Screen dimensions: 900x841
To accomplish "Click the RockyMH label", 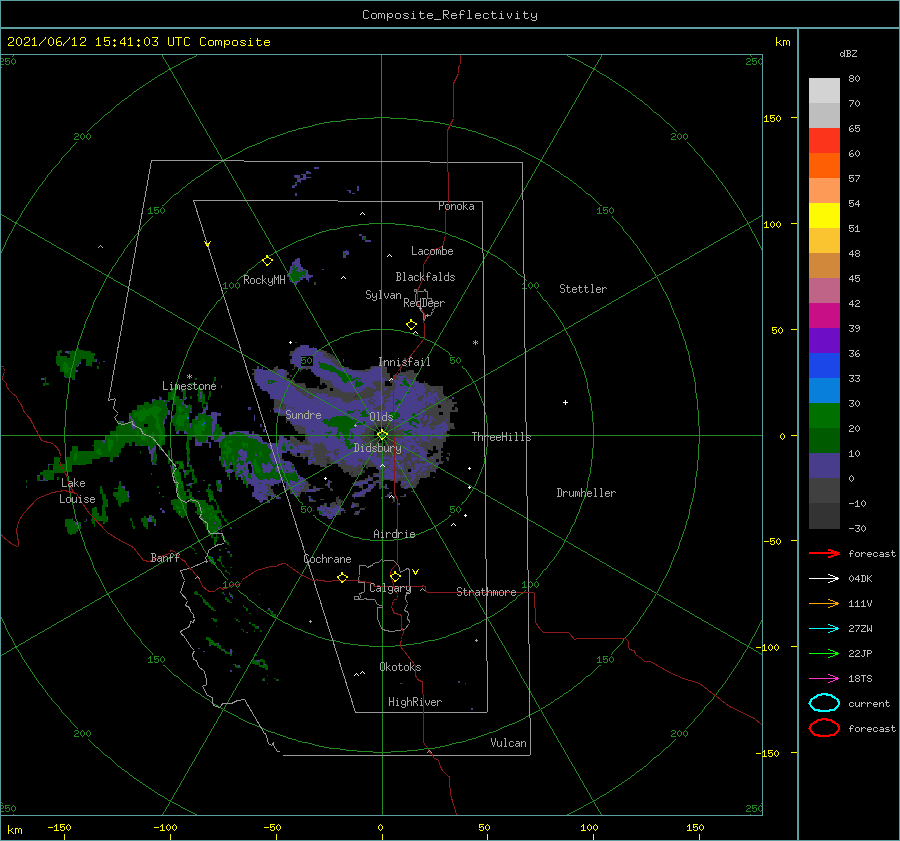I will pyautogui.click(x=264, y=280).
